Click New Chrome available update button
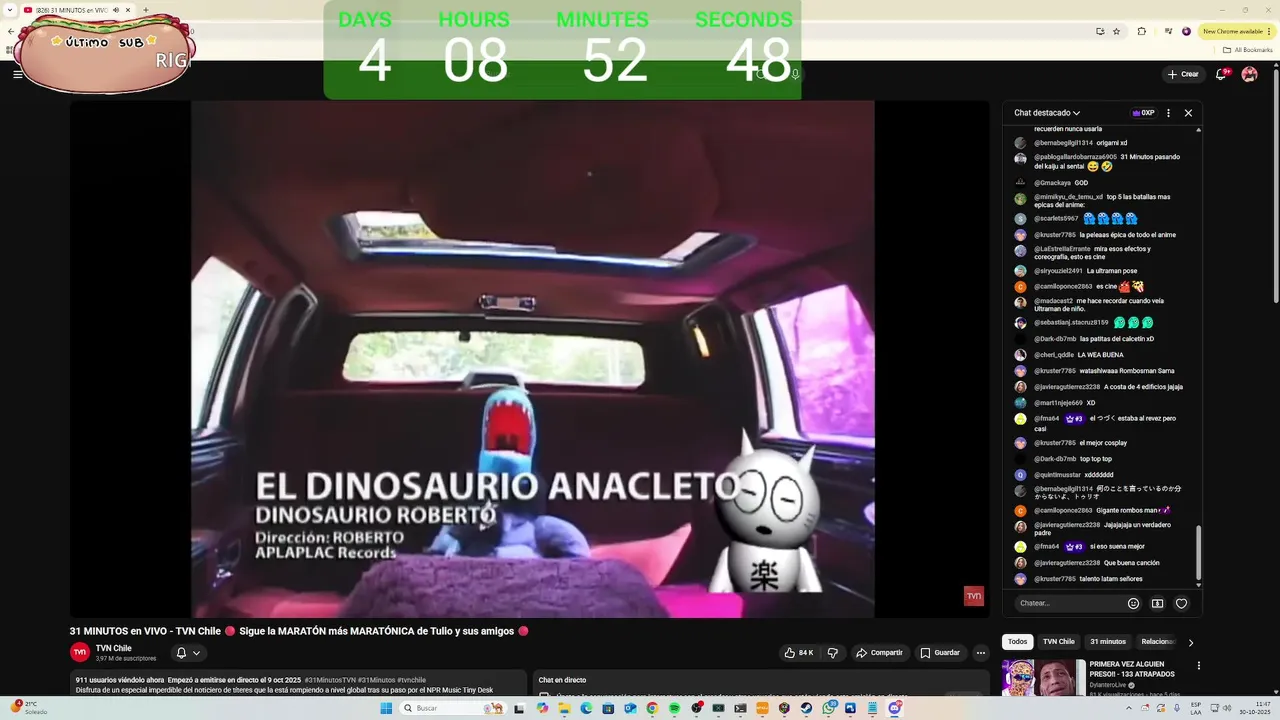Screen dimensions: 1280x720 click(1236, 31)
